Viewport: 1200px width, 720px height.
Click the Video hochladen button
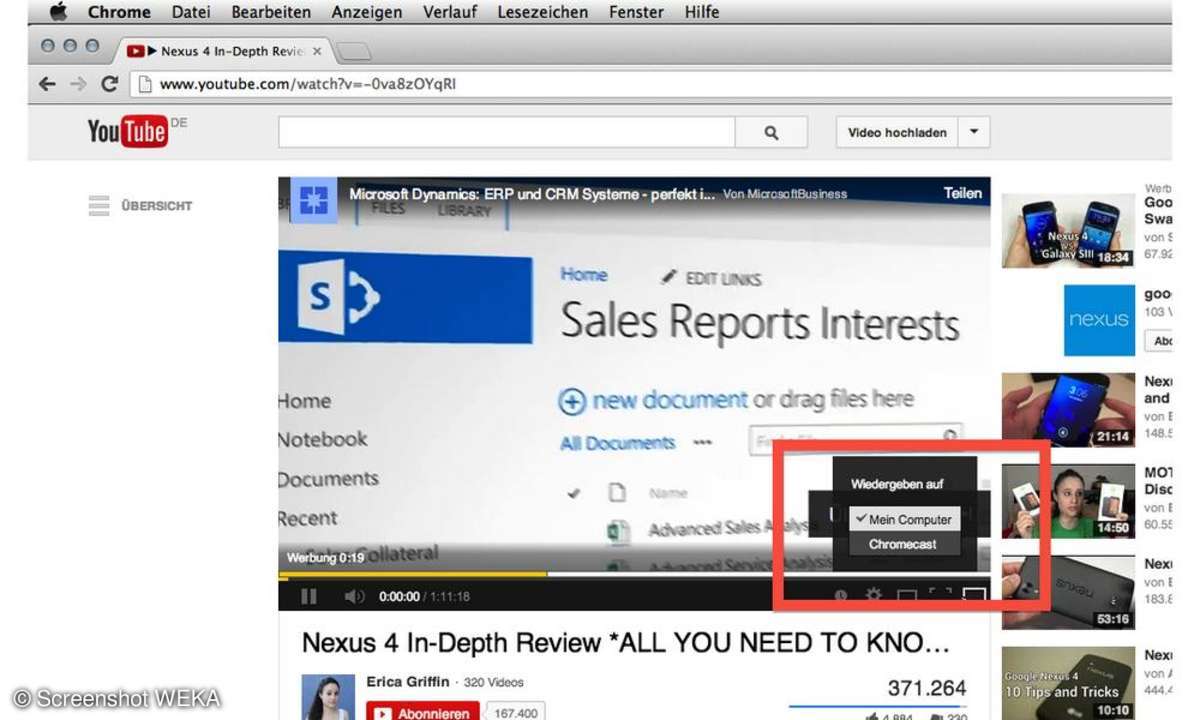[x=897, y=132]
